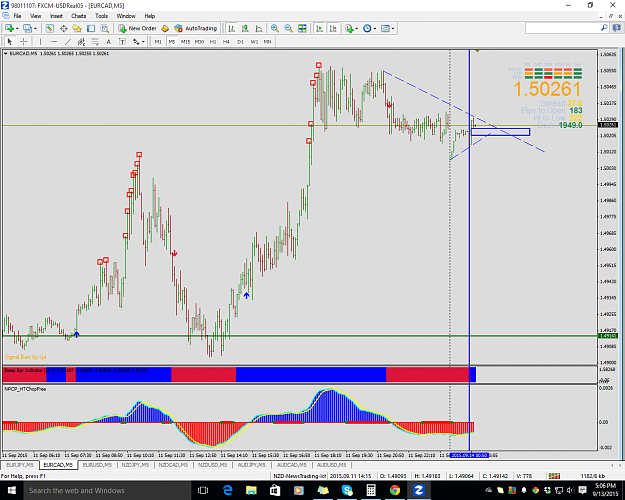Viewport: 625px width, 500px height.
Task: Open the Navigator panel icon
Action: tap(77, 28)
